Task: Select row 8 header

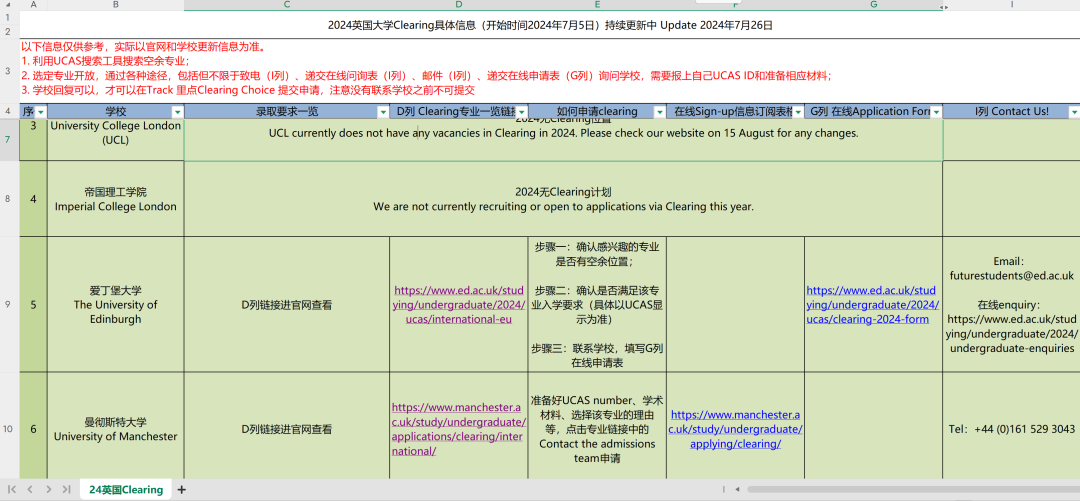Action: tap(10, 198)
